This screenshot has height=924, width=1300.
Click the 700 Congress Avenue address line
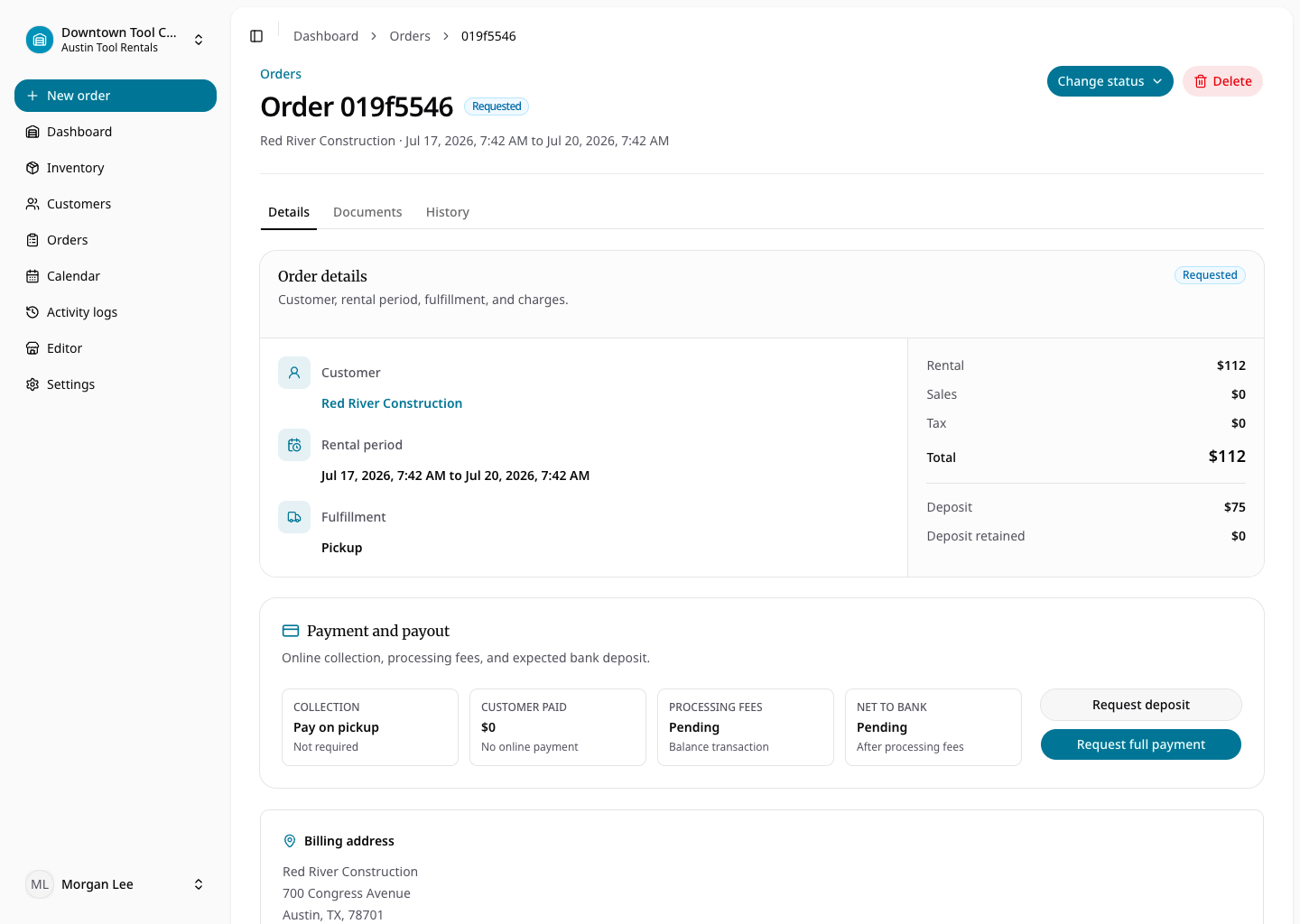(347, 893)
